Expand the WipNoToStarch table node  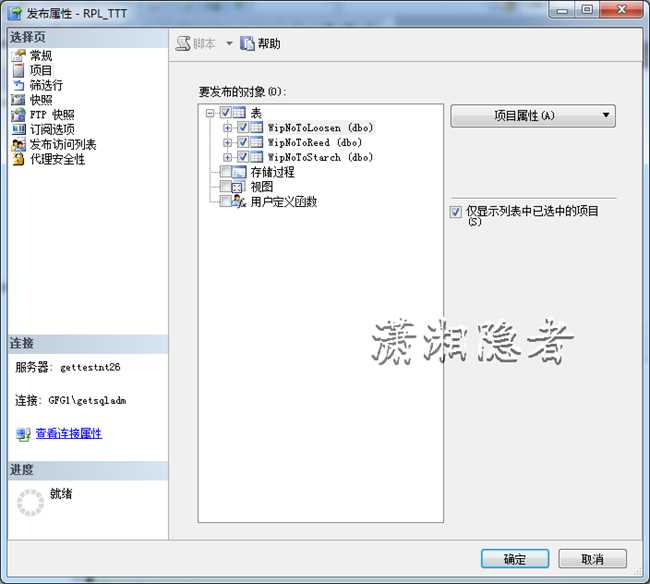227,158
